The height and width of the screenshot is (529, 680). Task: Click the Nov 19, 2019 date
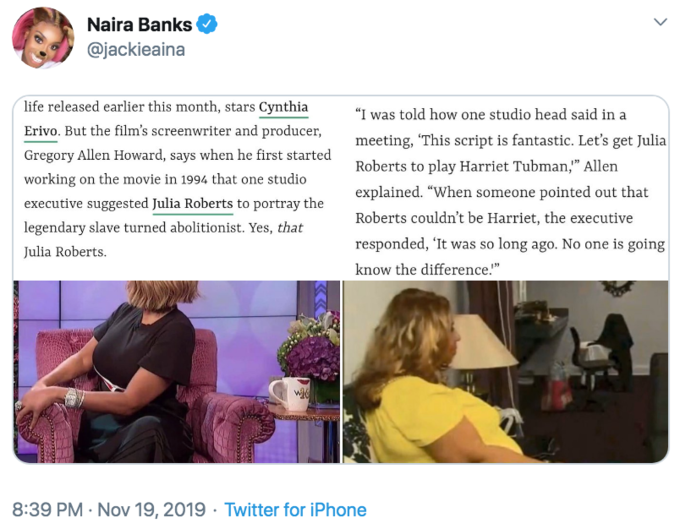pos(151,509)
